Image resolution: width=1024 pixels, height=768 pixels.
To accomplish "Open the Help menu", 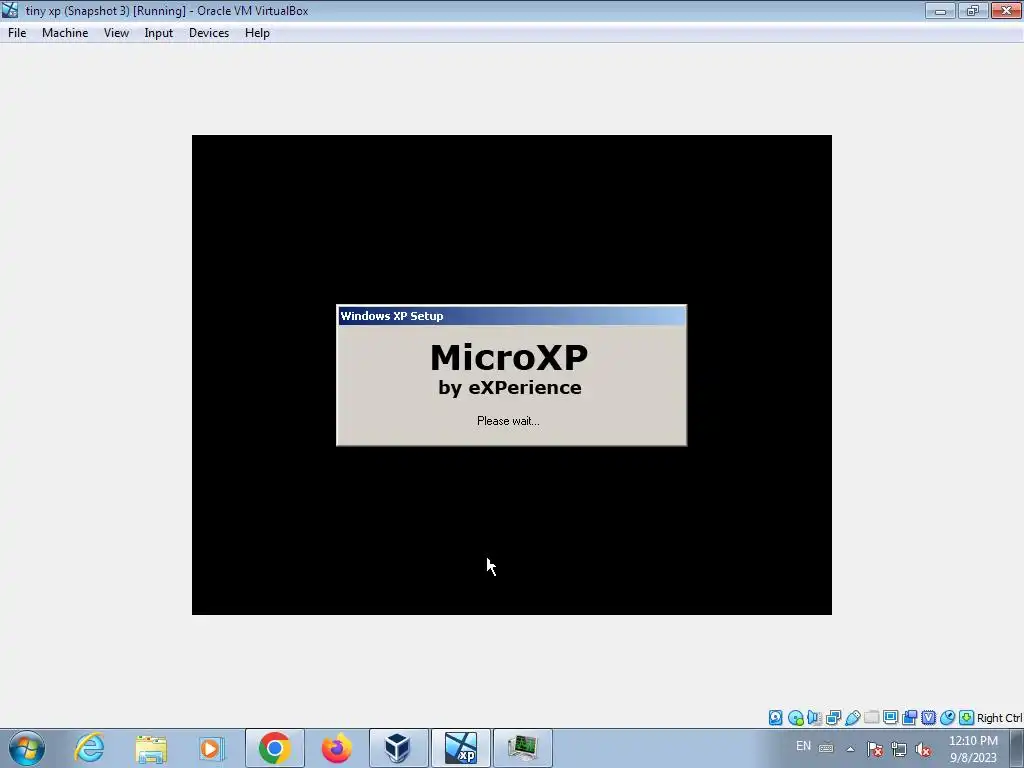I will pos(257,33).
